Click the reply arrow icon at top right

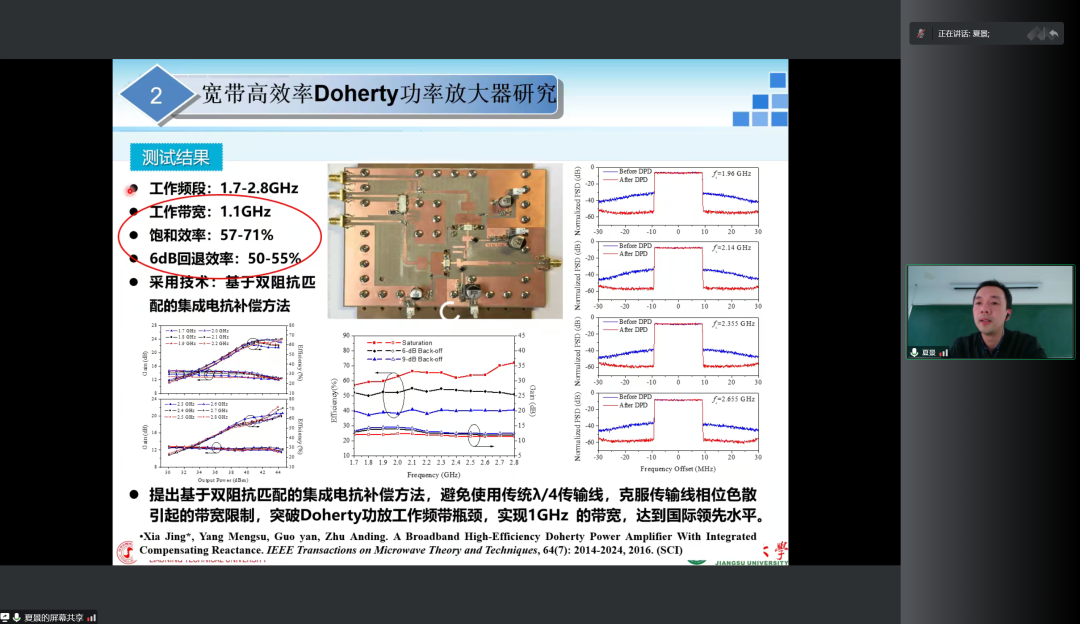(x=1052, y=34)
